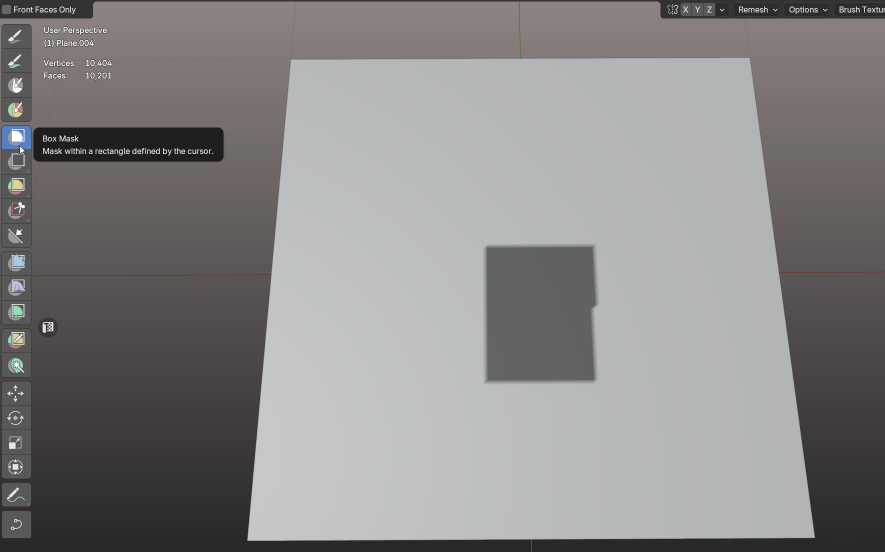
Task: Select the Mesh Filter tool
Action: 16,263
